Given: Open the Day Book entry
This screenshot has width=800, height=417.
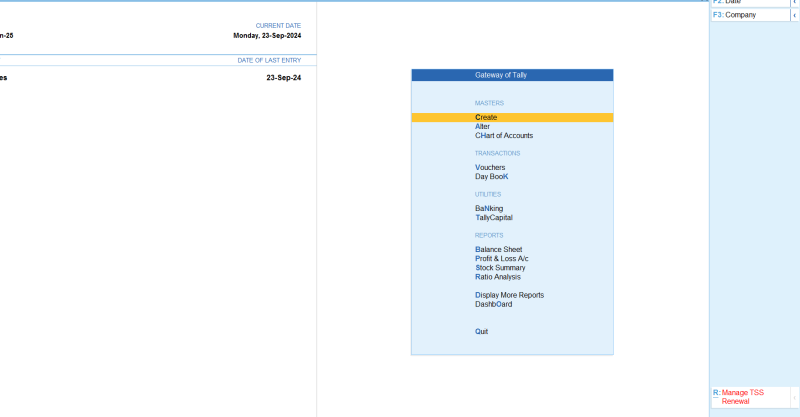Looking at the screenshot, I should pyautogui.click(x=491, y=177).
